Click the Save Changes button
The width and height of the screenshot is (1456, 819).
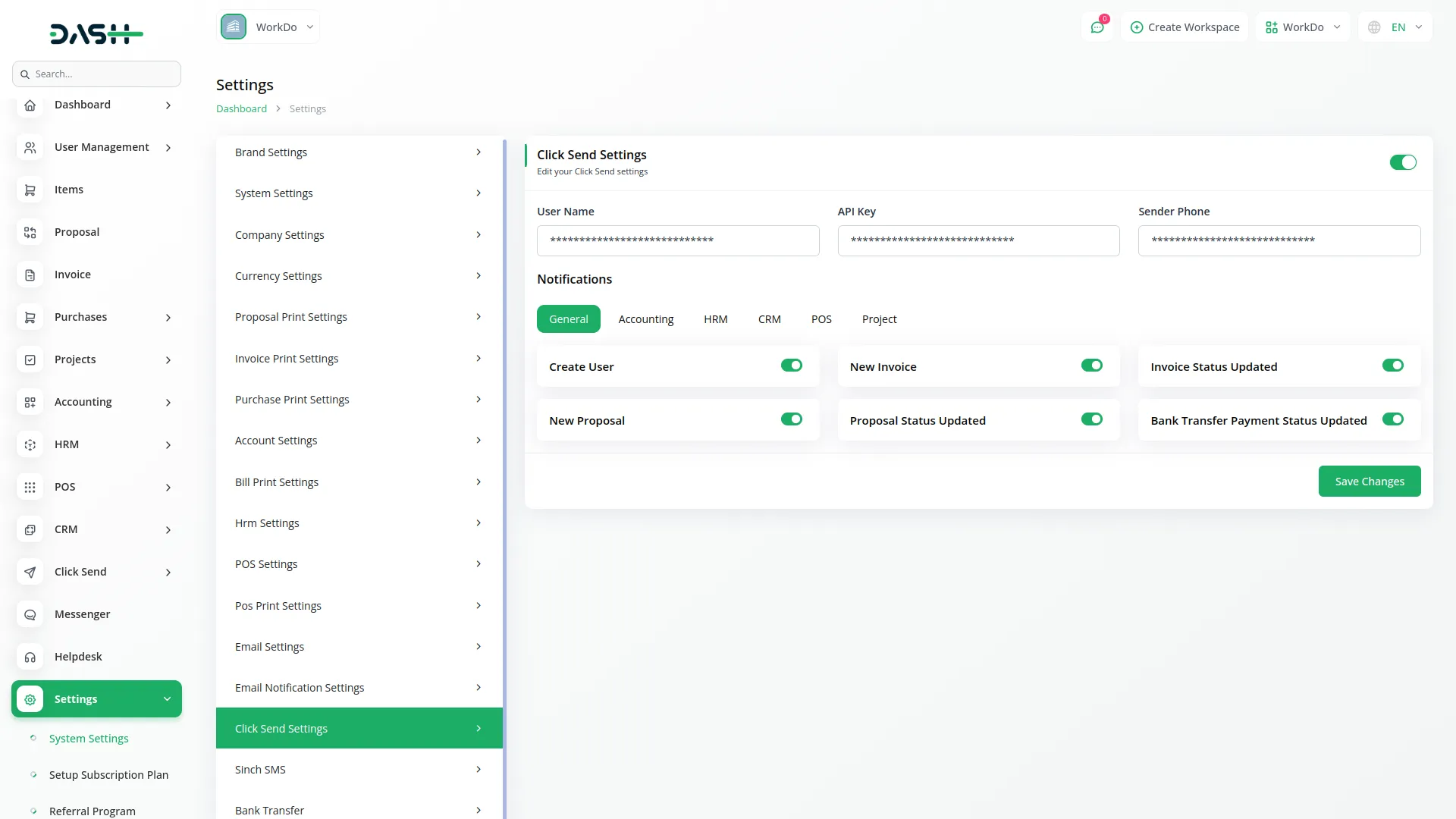1369,482
